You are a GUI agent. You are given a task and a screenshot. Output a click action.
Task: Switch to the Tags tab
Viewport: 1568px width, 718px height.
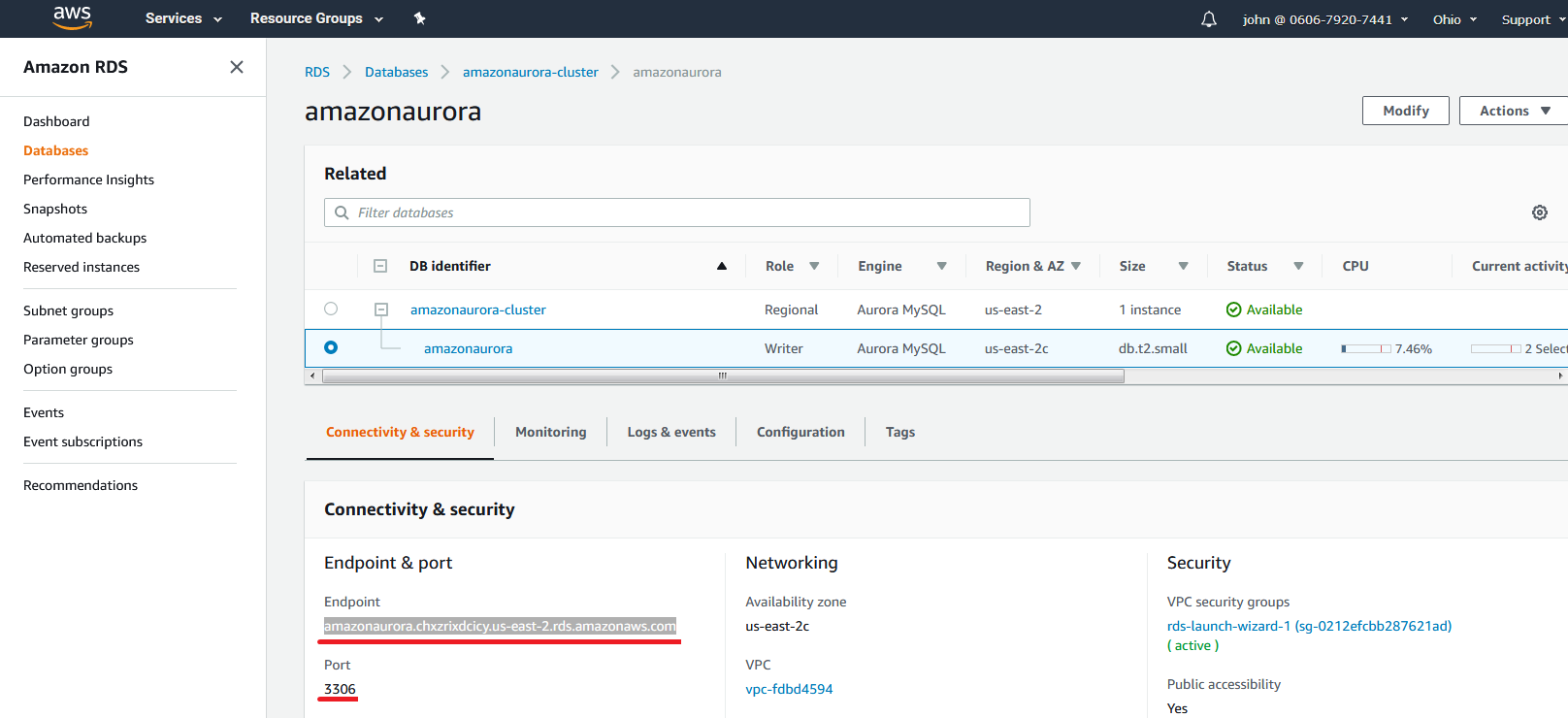point(900,432)
